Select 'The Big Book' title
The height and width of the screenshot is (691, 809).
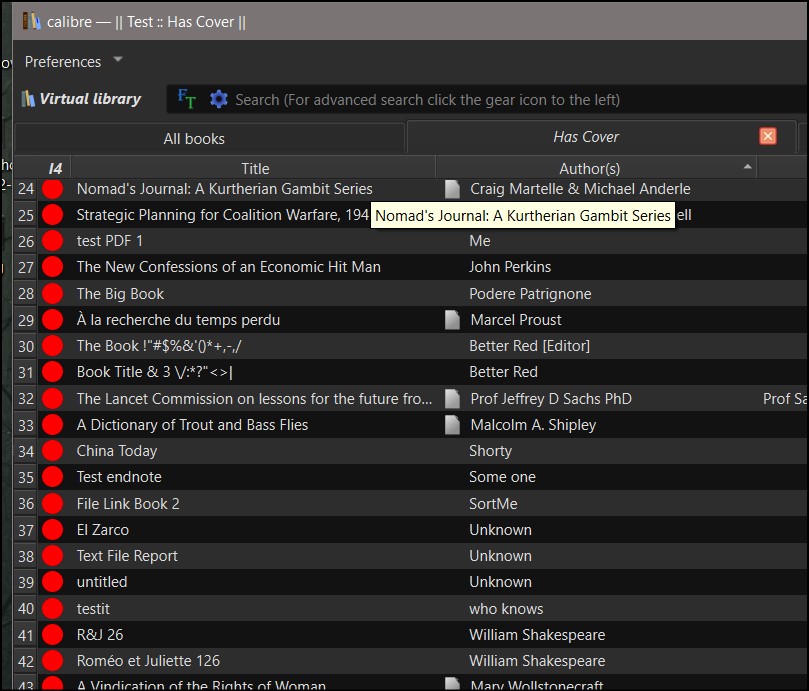120,293
